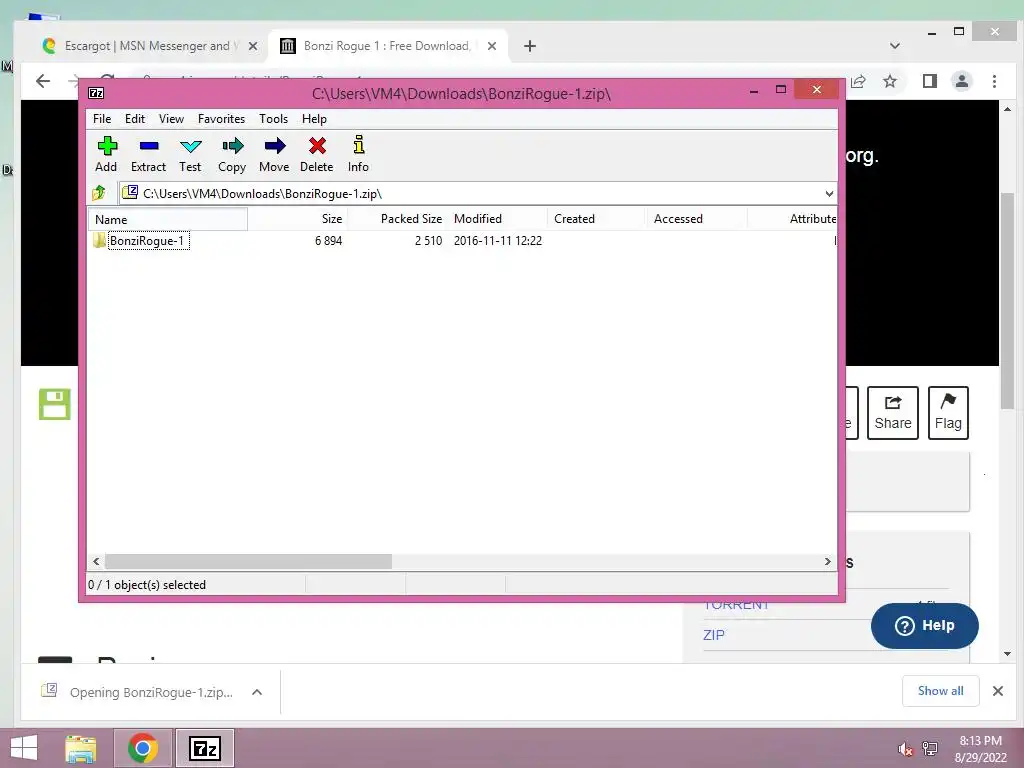Sort by Packed Size column header
The height and width of the screenshot is (768, 1024).
coord(396,219)
